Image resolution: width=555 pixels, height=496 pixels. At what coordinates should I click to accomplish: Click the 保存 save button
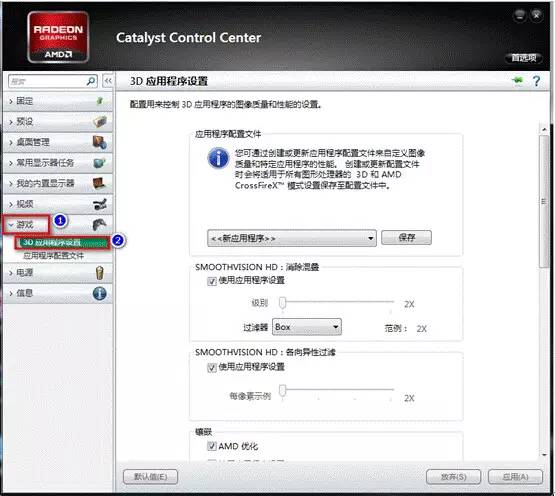tap(406, 238)
